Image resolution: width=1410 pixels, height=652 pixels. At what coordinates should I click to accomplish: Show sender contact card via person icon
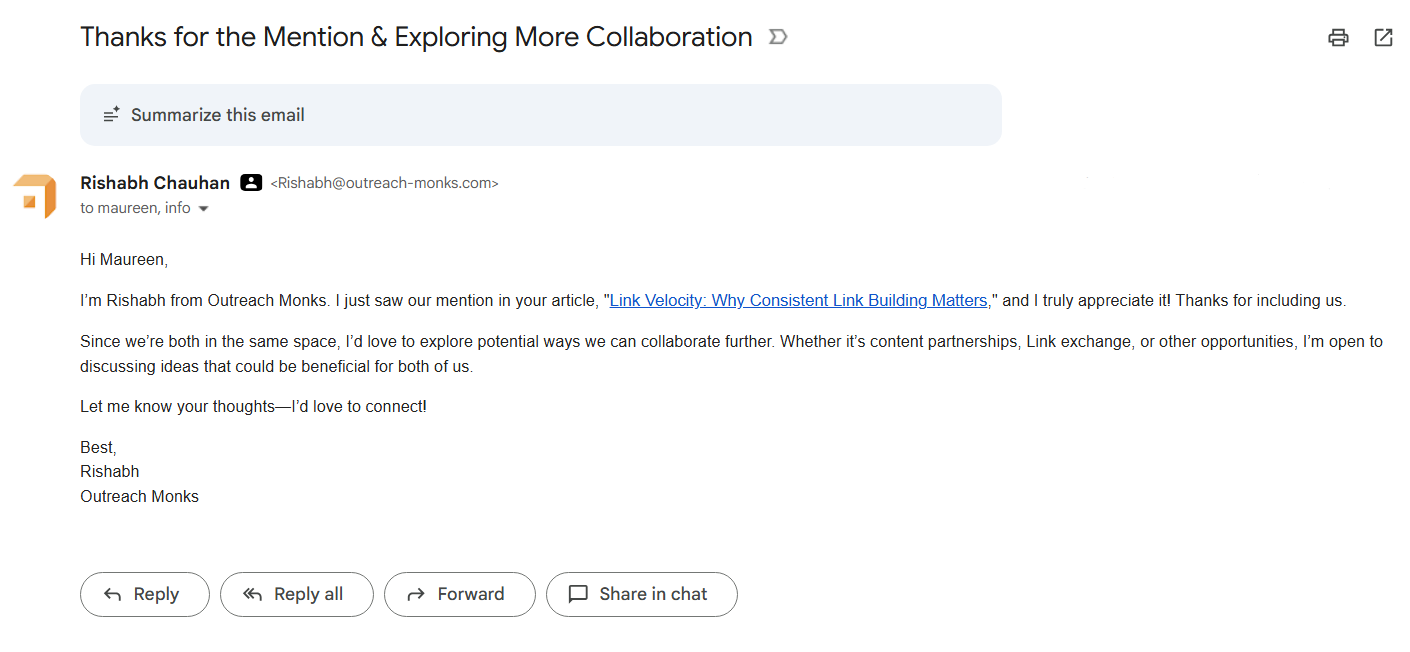(250, 182)
